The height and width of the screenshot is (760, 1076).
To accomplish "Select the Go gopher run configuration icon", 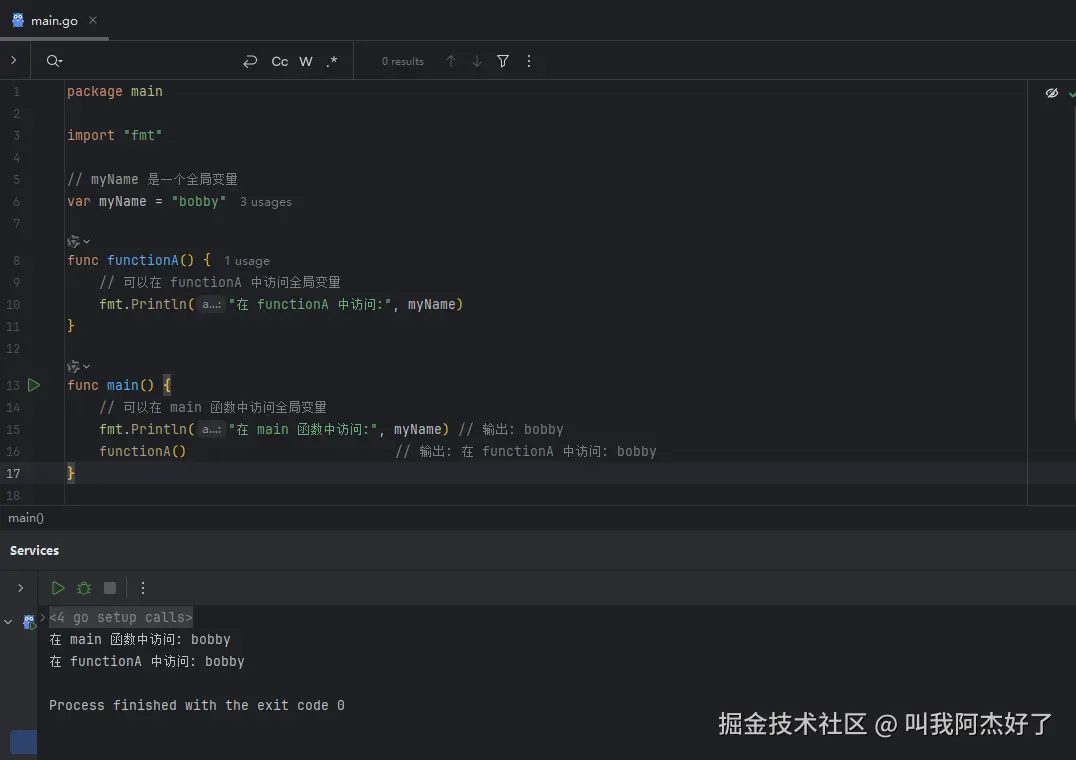I will click(29, 621).
